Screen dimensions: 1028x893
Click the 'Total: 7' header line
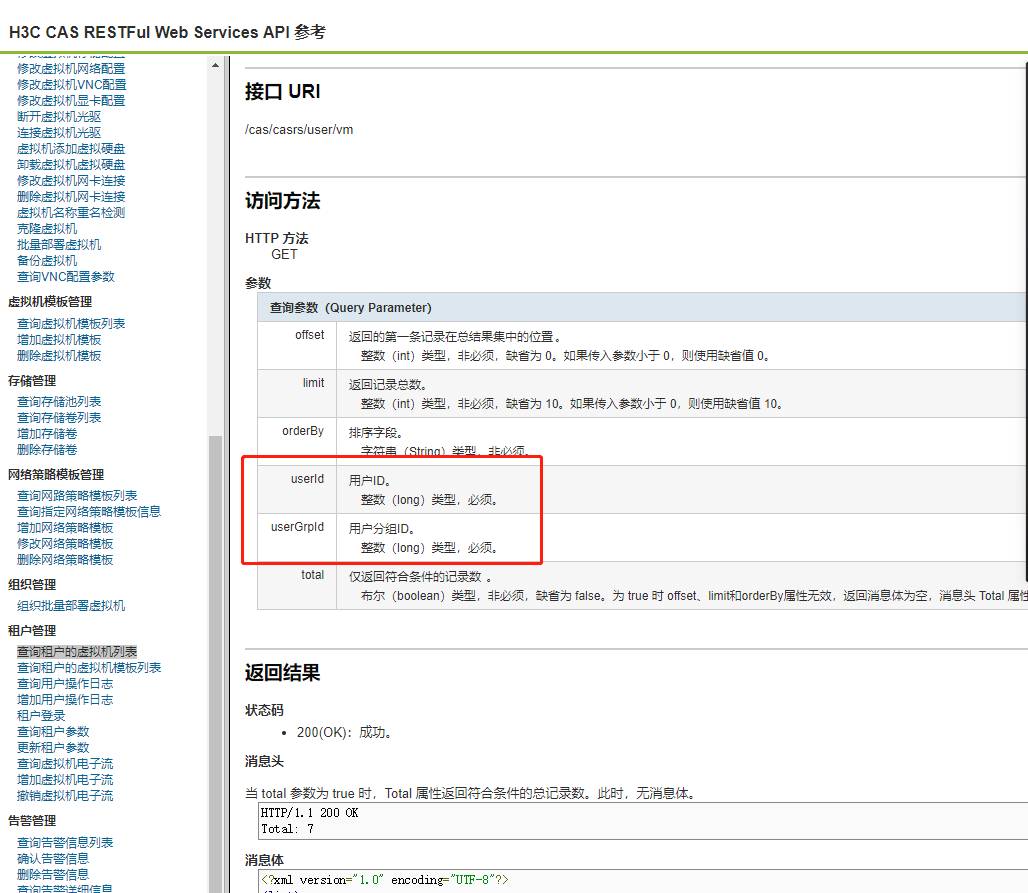point(287,829)
